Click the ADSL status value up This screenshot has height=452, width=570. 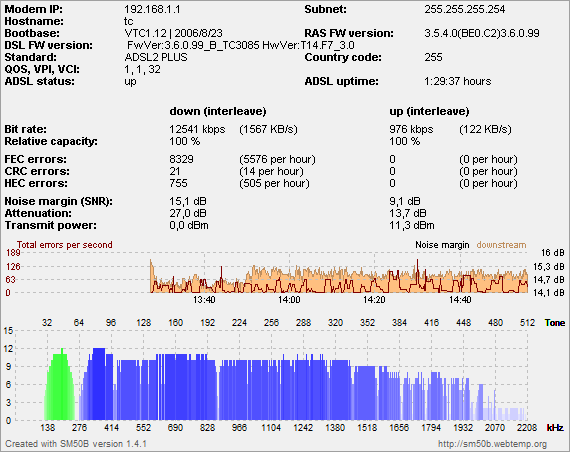pos(131,81)
